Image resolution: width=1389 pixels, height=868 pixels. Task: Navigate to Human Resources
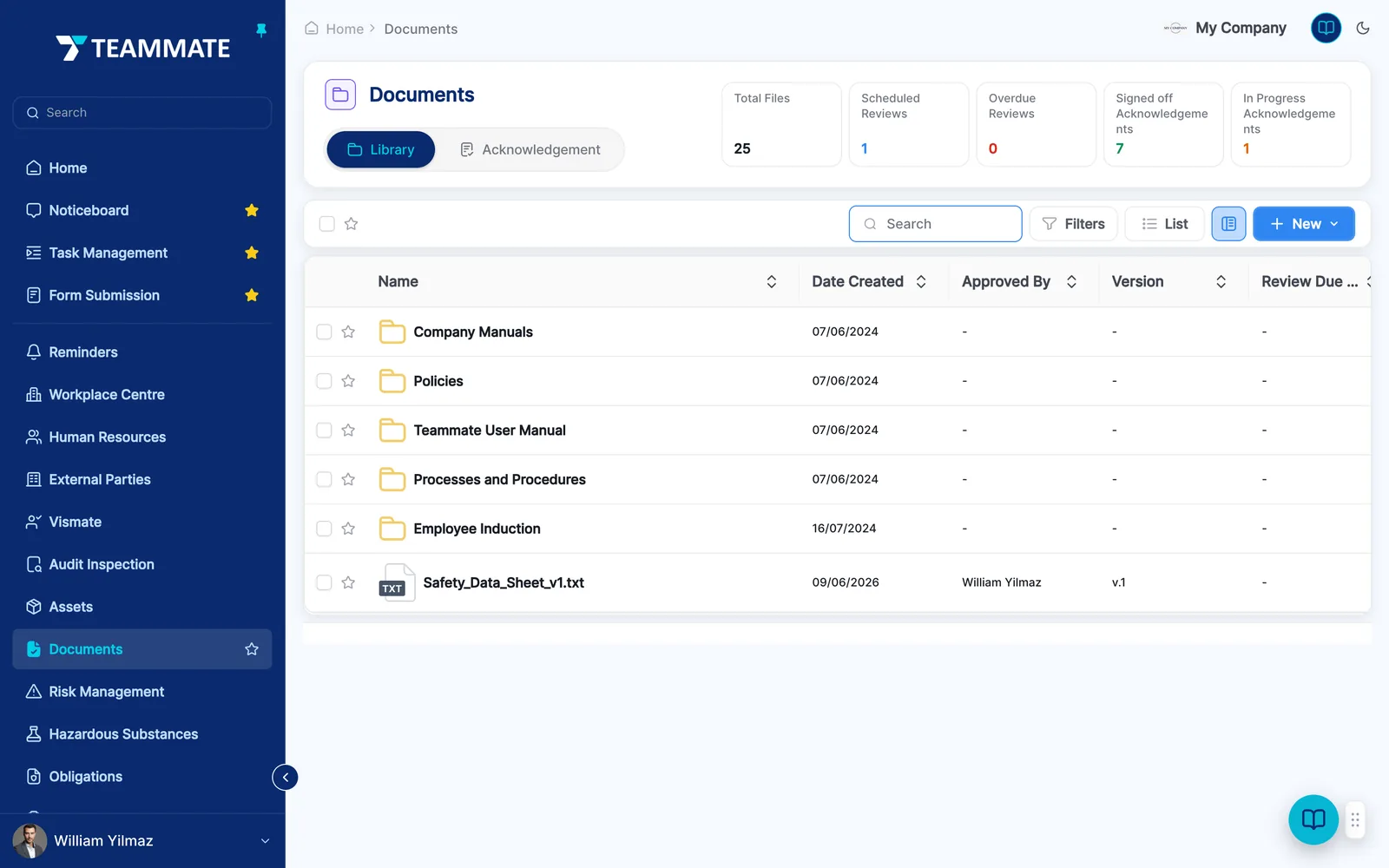(x=142, y=437)
